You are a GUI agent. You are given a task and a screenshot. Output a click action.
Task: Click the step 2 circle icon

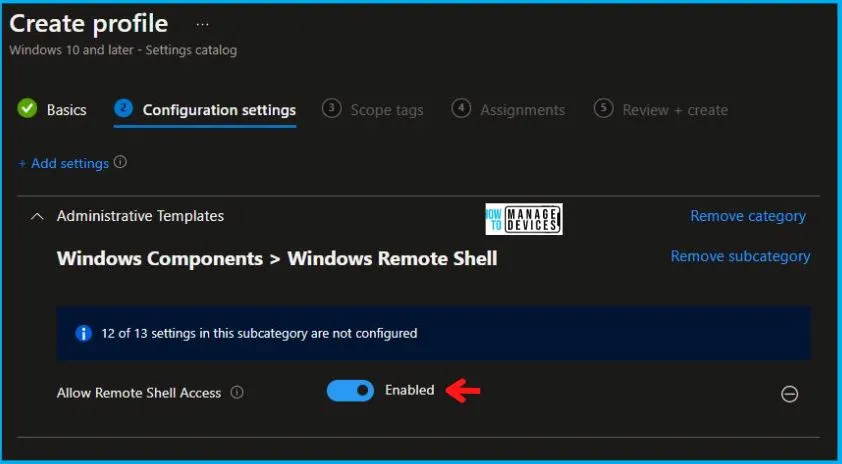[124, 109]
